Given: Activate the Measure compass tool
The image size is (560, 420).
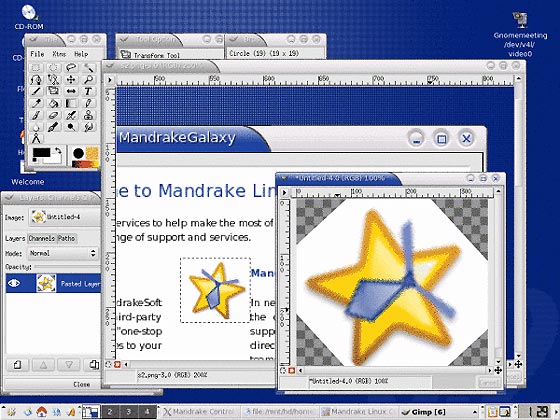Looking at the screenshot, I should tap(36, 138).
